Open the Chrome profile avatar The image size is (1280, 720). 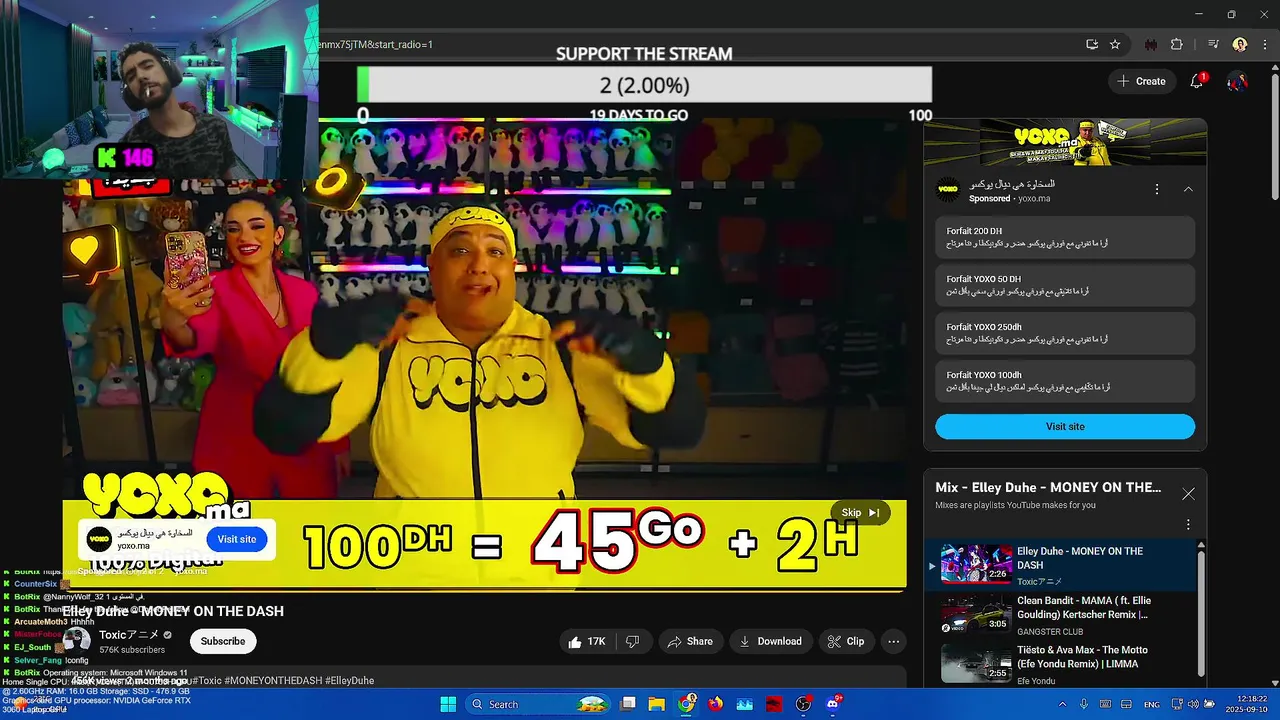[x=1240, y=44]
